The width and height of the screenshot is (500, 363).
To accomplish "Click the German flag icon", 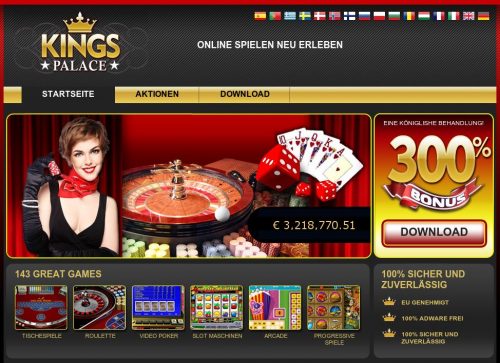I will pyautogui.click(x=484, y=16).
